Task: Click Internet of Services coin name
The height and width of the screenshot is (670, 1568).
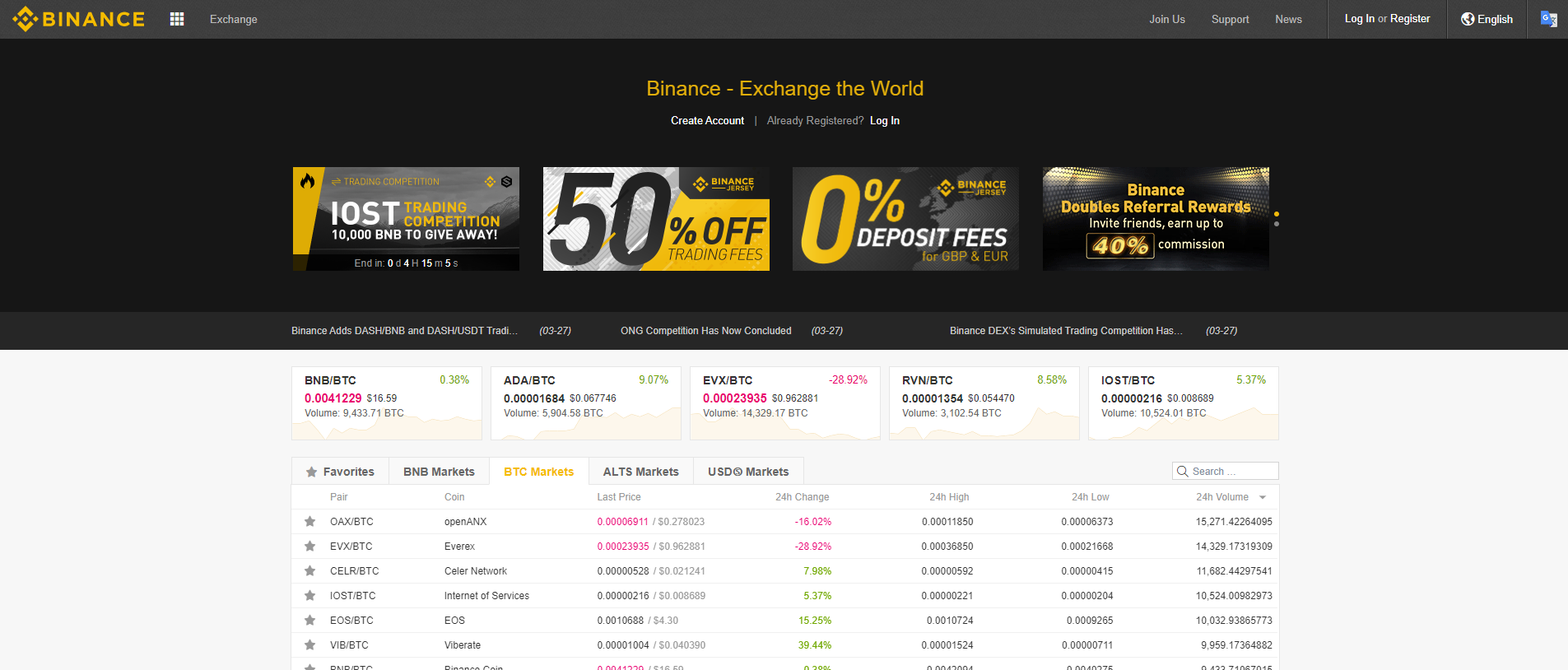Action: (486, 596)
